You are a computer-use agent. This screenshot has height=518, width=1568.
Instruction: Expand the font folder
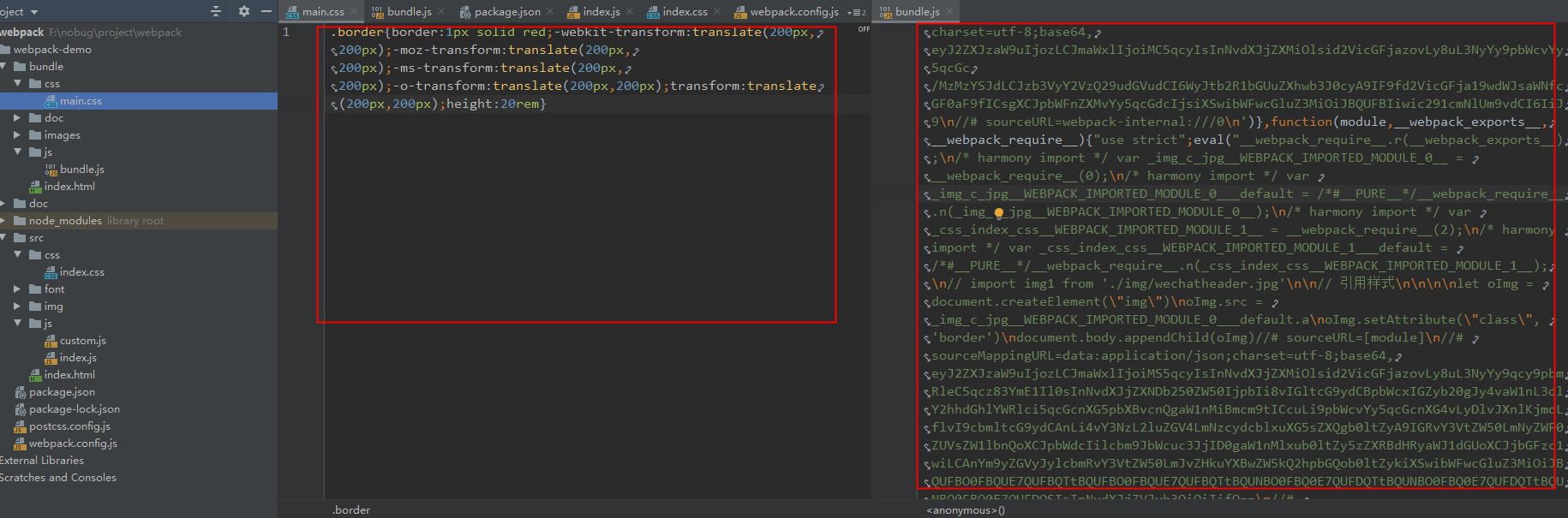[18, 289]
